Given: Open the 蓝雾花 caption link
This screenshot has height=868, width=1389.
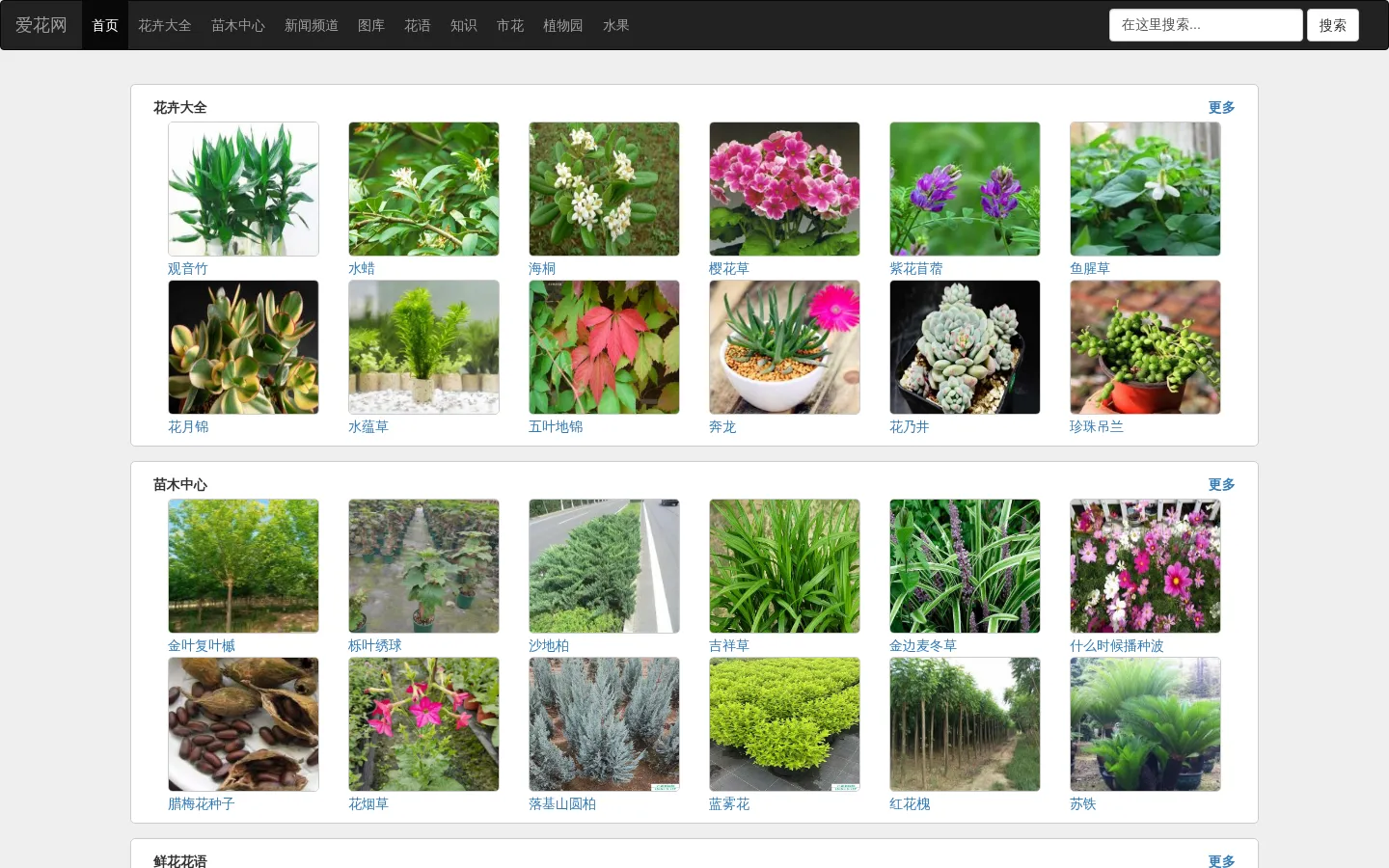Looking at the screenshot, I should tap(729, 803).
